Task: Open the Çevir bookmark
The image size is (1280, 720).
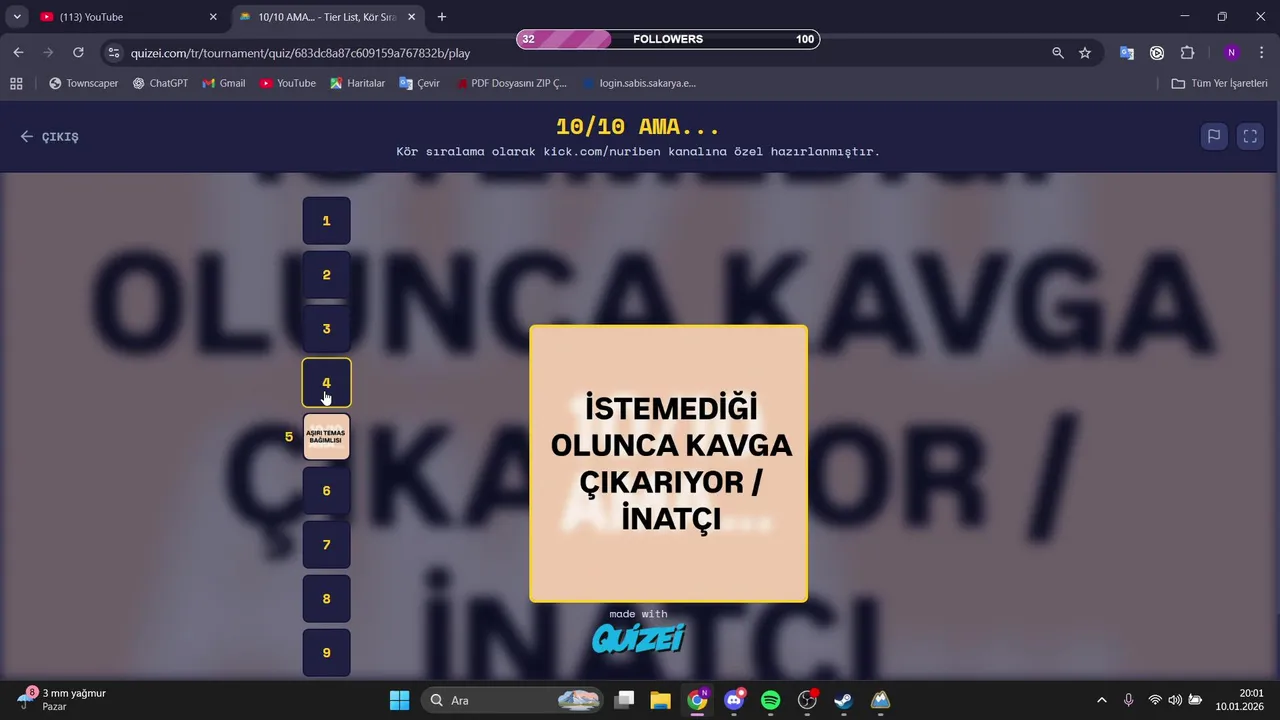Action: pos(420,83)
